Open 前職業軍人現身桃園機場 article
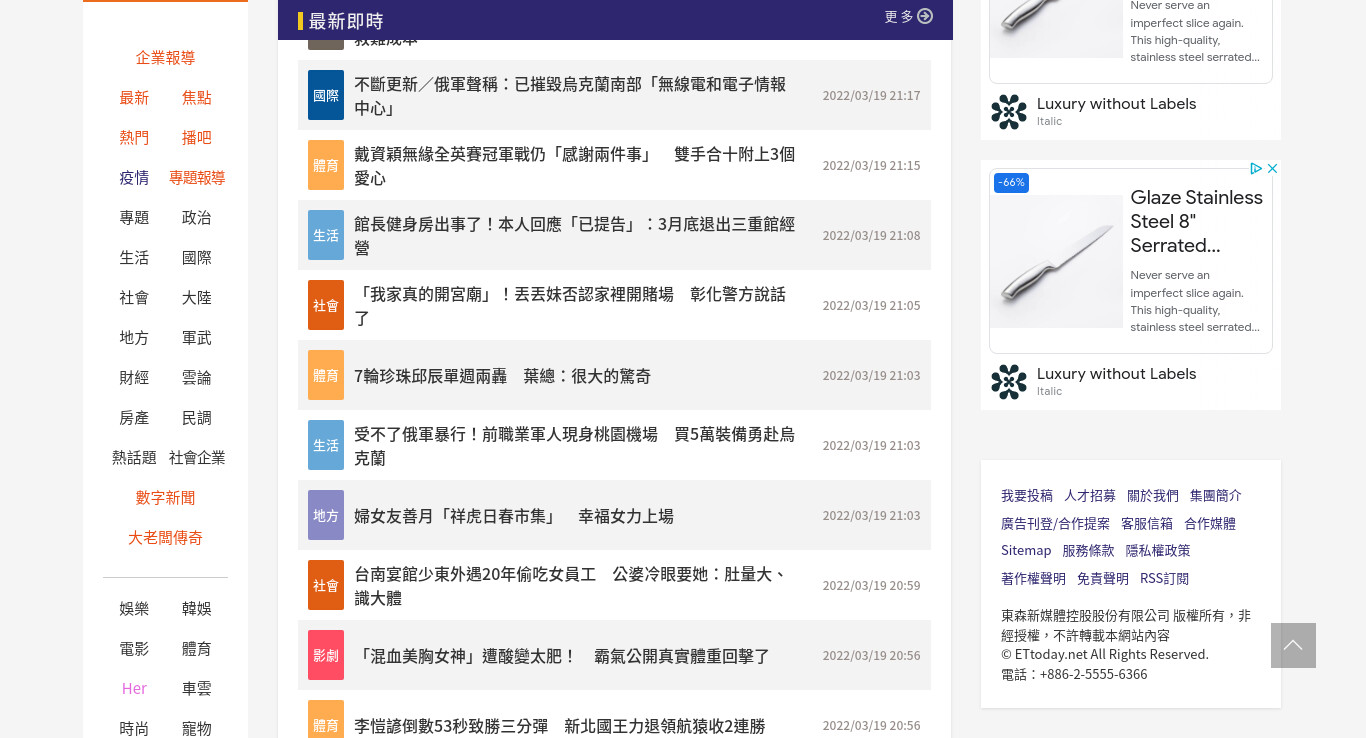 point(574,446)
